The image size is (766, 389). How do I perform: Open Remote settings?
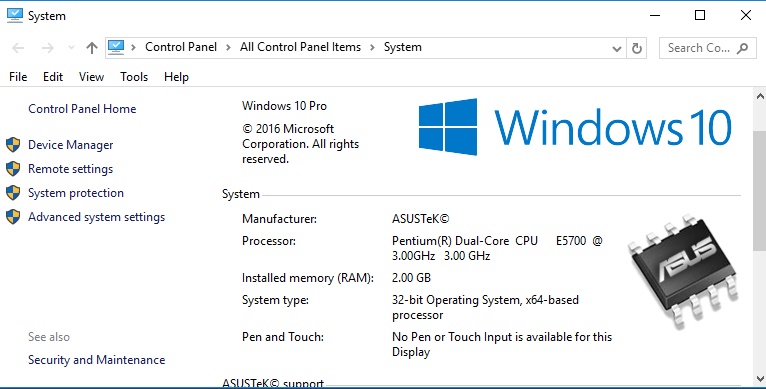(x=70, y=169)
